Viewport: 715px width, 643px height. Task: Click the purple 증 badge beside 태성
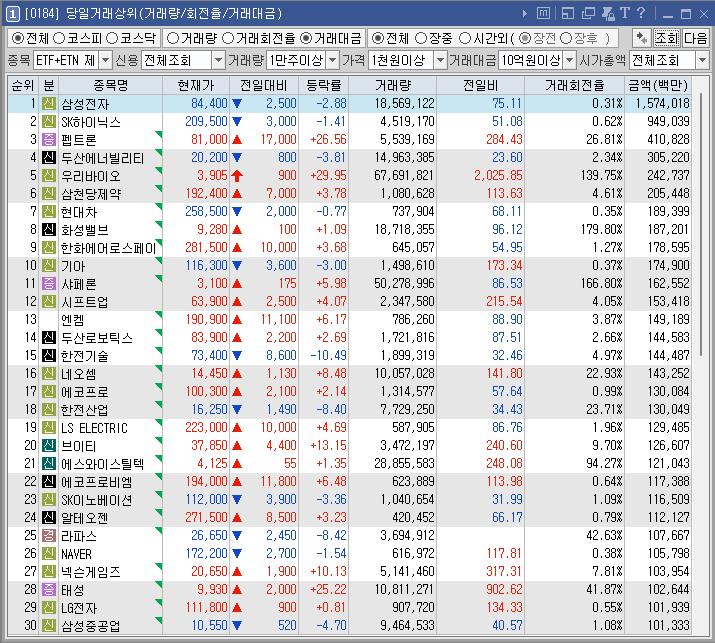[x=49, y=590]
